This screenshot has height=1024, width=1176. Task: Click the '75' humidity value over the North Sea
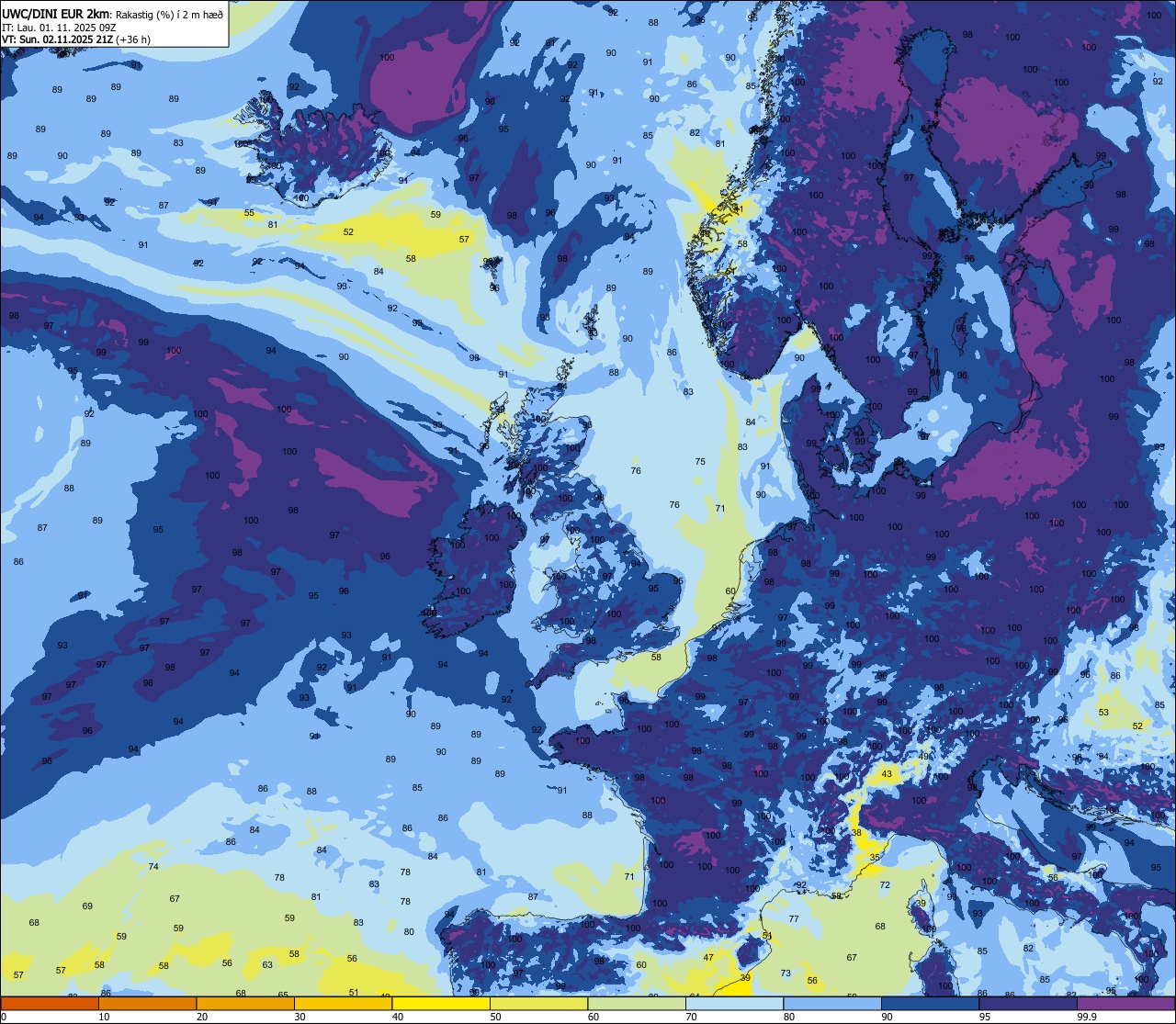[x=700, y=462]
